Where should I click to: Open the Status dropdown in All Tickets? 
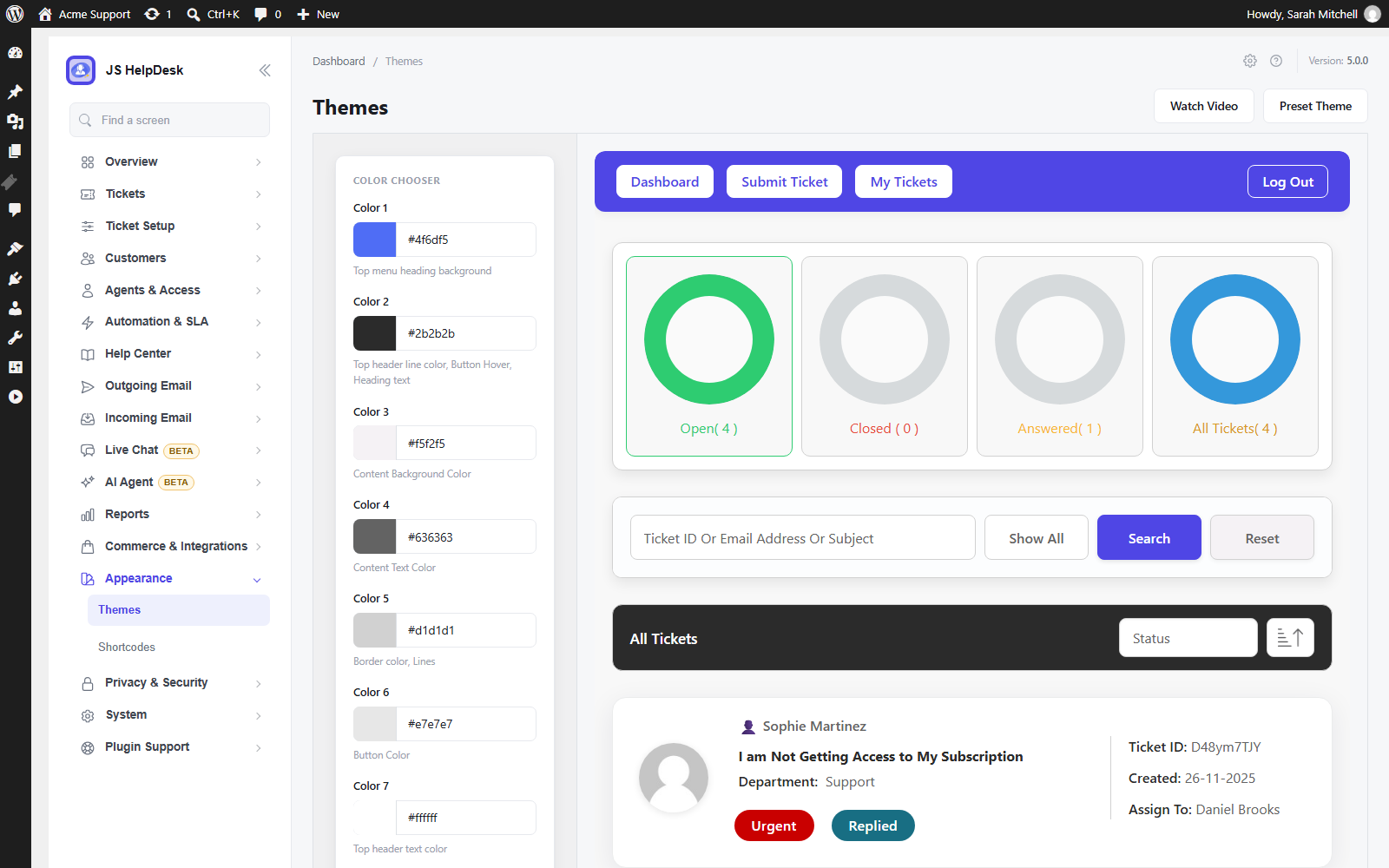[1188, 638]
